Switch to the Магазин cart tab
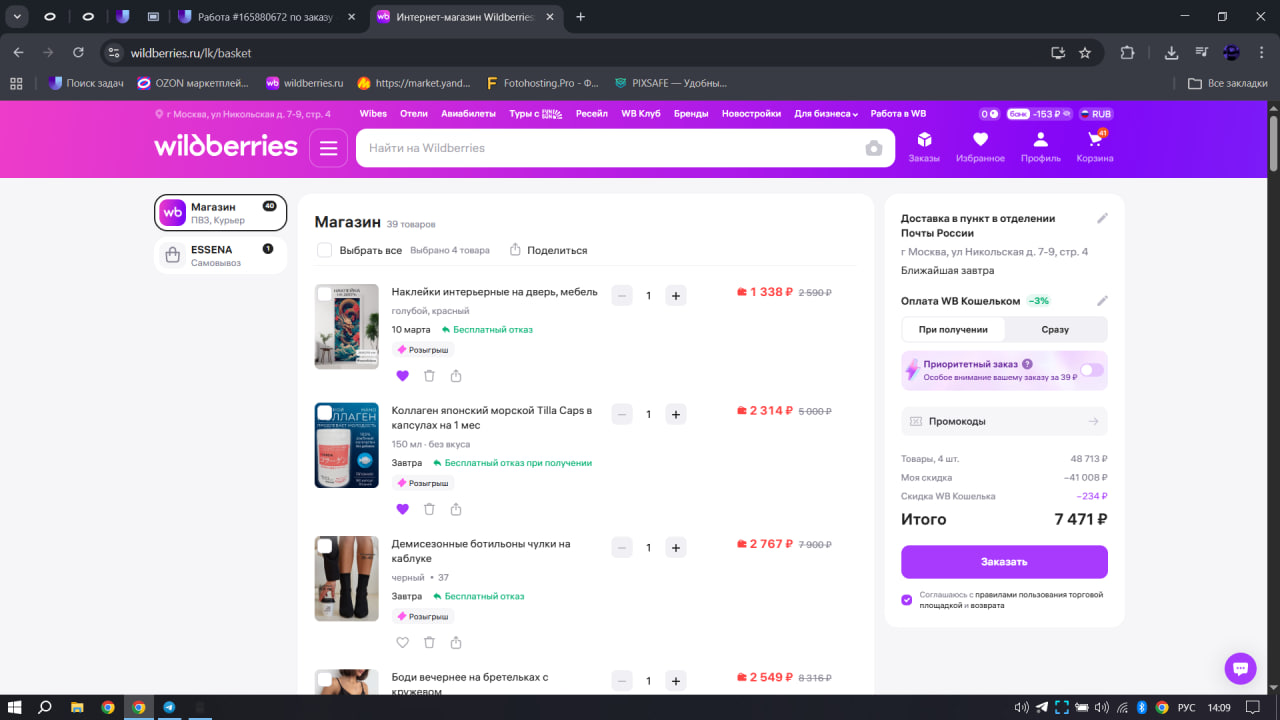1280x720 pixels. pyautogui.click(x=220, y=212)
